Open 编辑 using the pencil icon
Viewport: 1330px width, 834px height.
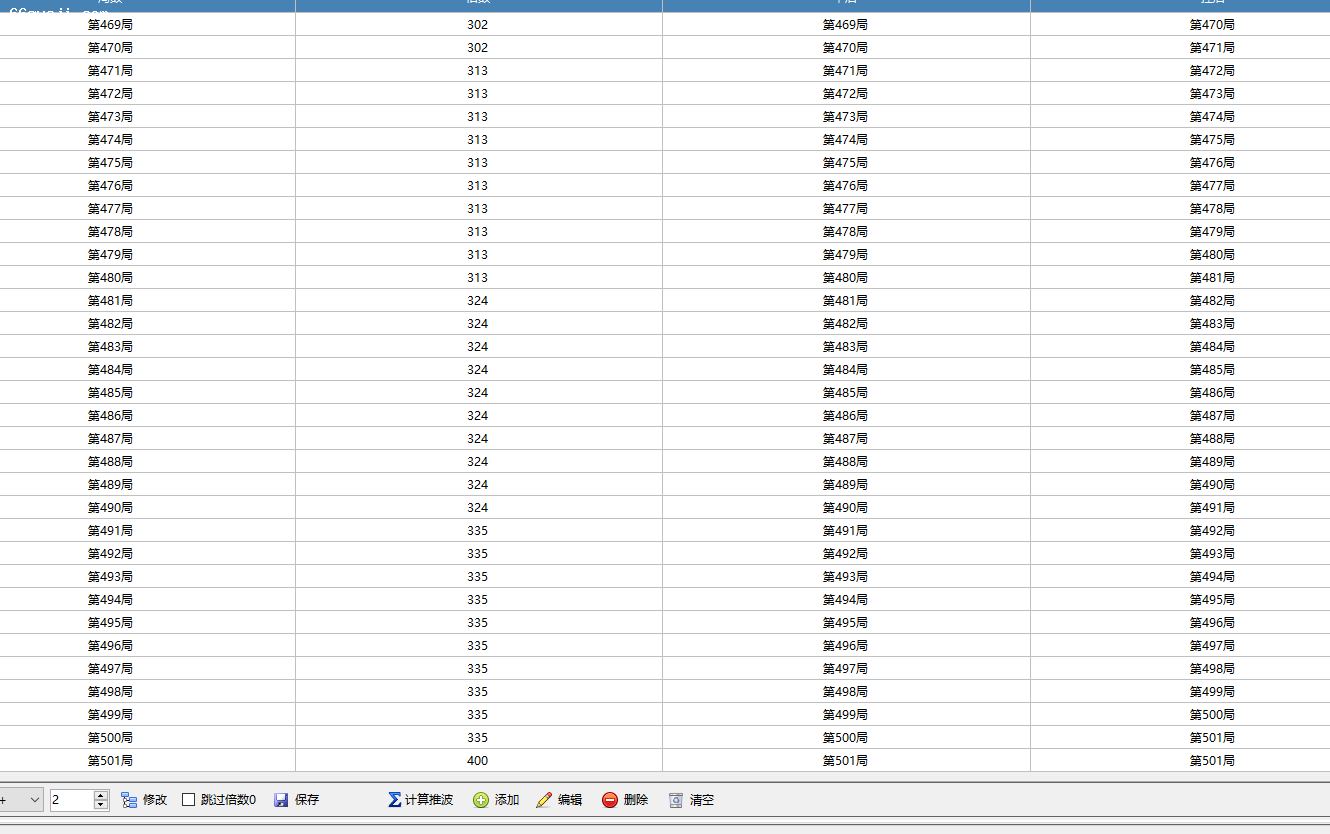pos(559,800)
